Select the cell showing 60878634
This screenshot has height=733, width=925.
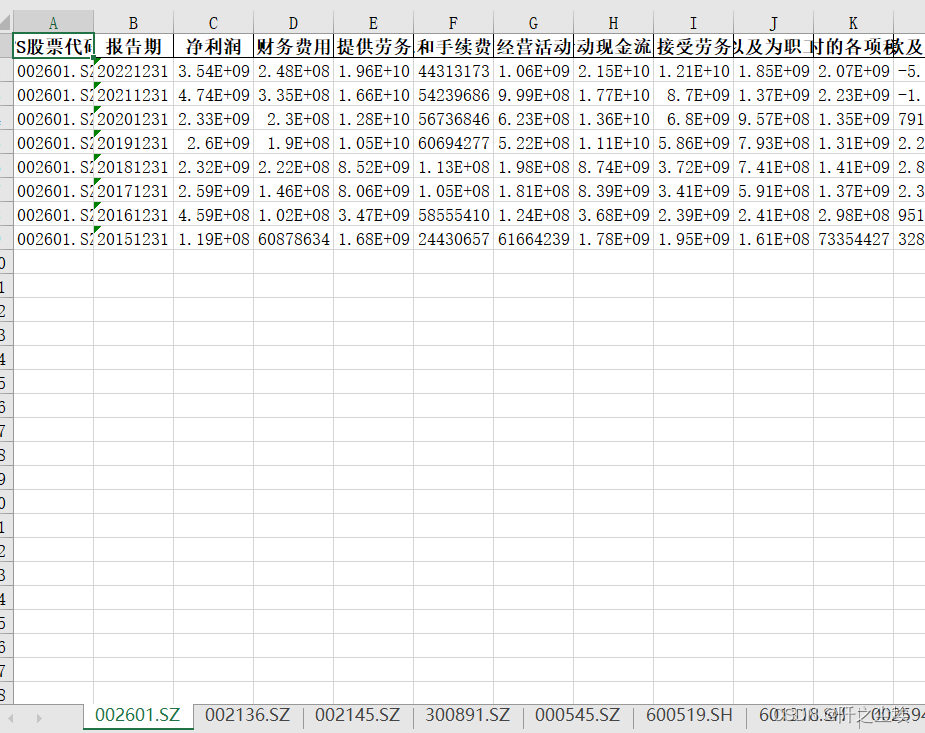(293, 239)
